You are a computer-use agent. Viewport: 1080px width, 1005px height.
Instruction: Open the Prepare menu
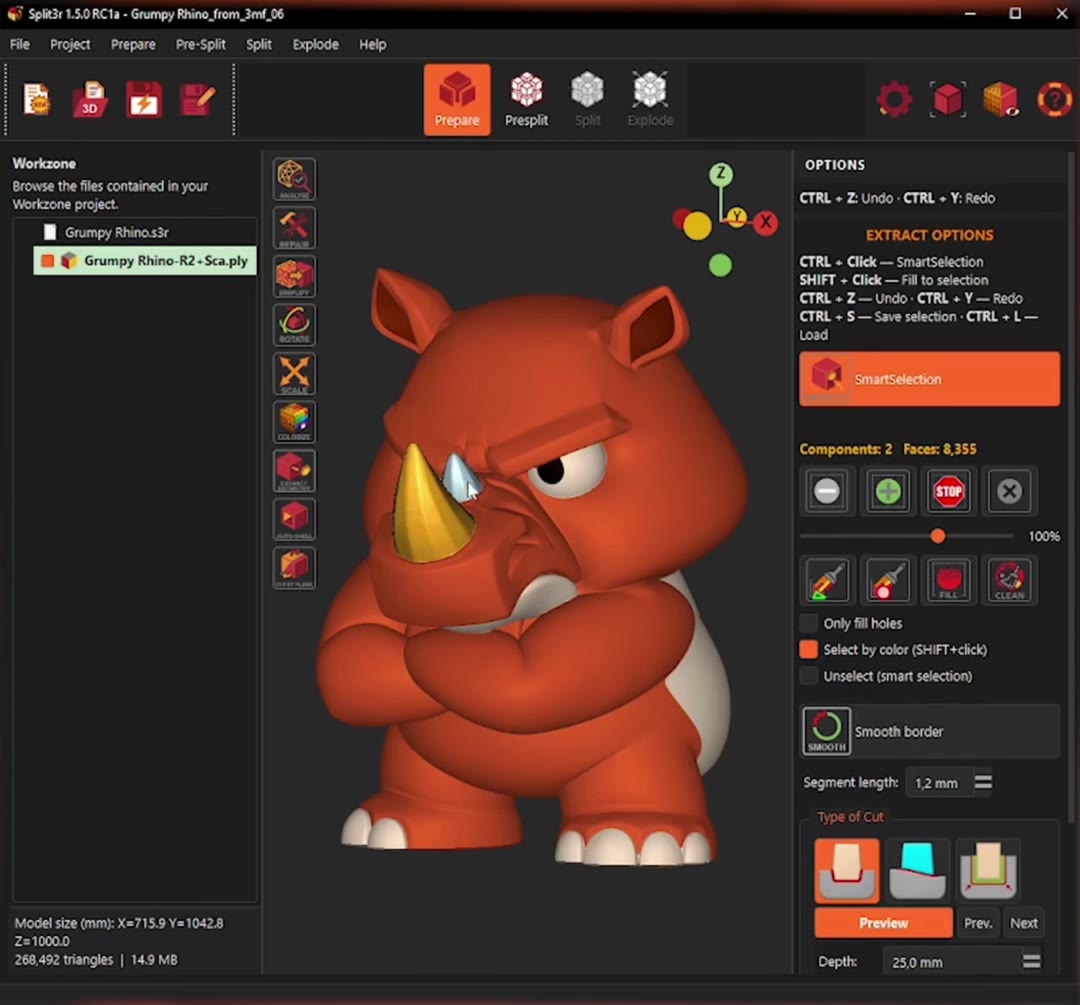click(133, 44)
